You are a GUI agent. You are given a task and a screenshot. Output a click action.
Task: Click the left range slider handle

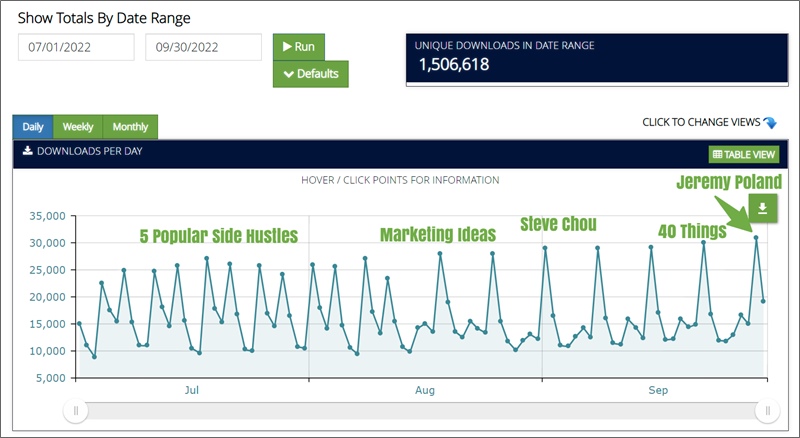click(76, 410)
